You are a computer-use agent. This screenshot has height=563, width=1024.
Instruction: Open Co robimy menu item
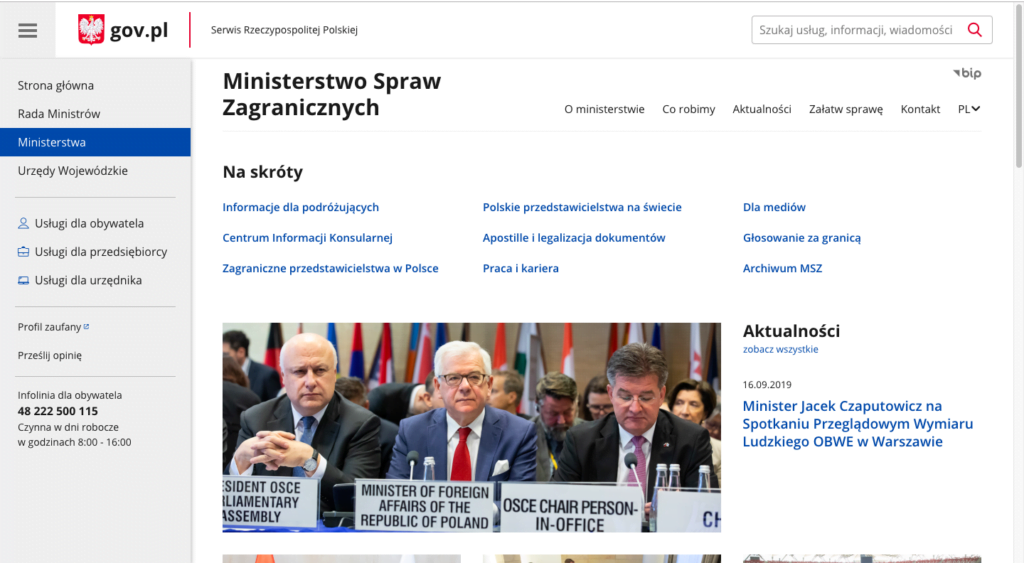[688, 109]
